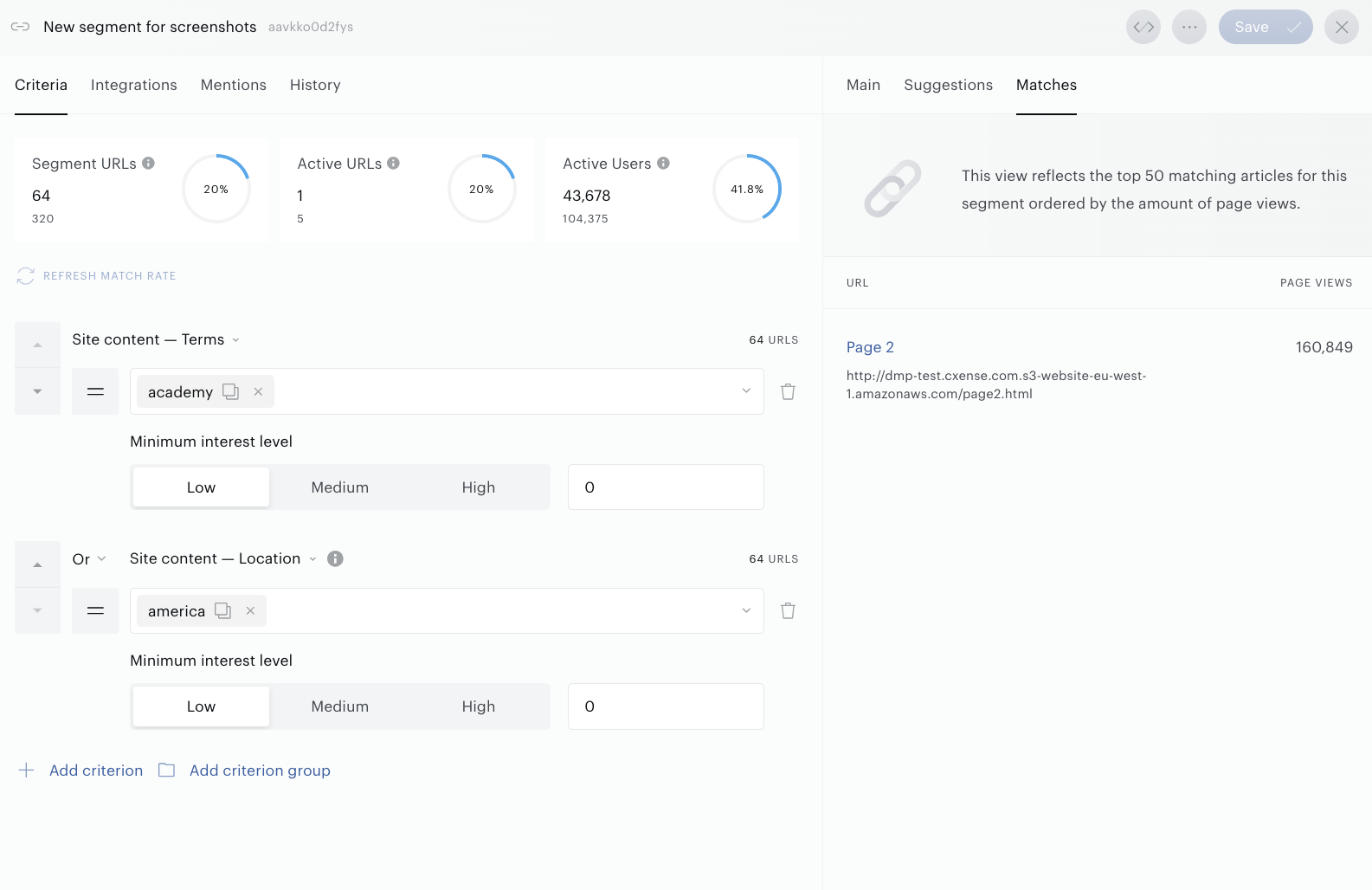Show info for Segment URLs

148,163
